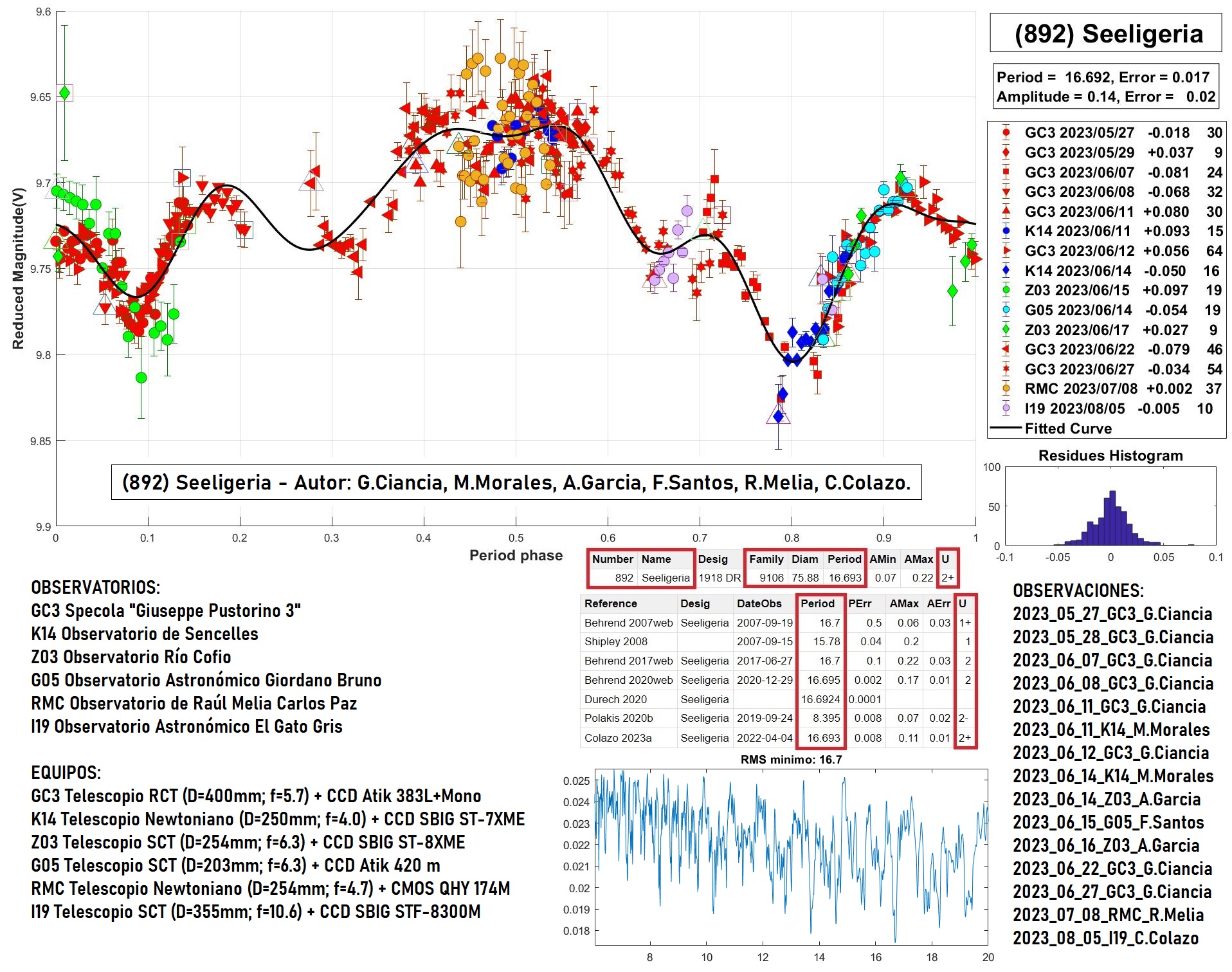Click the 2023_08_05_I19_C.Colazo entry
The image size is (1232, 972).
pos(1106,938)
